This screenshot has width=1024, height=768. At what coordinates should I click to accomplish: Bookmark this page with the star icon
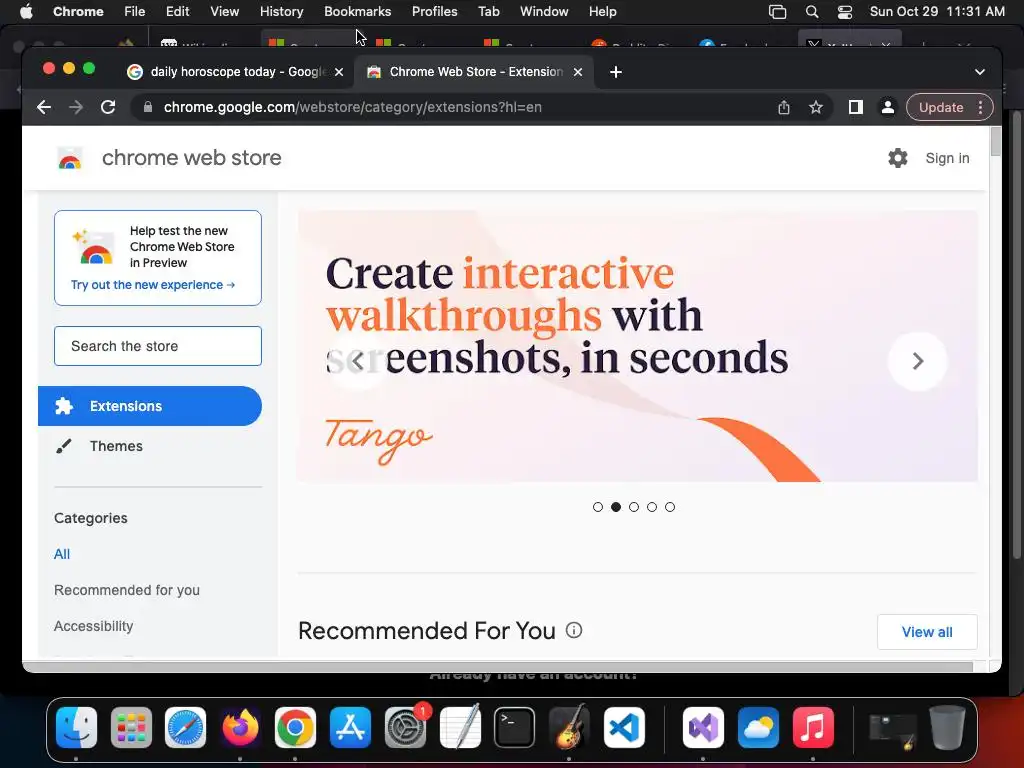tap(816, 107)
